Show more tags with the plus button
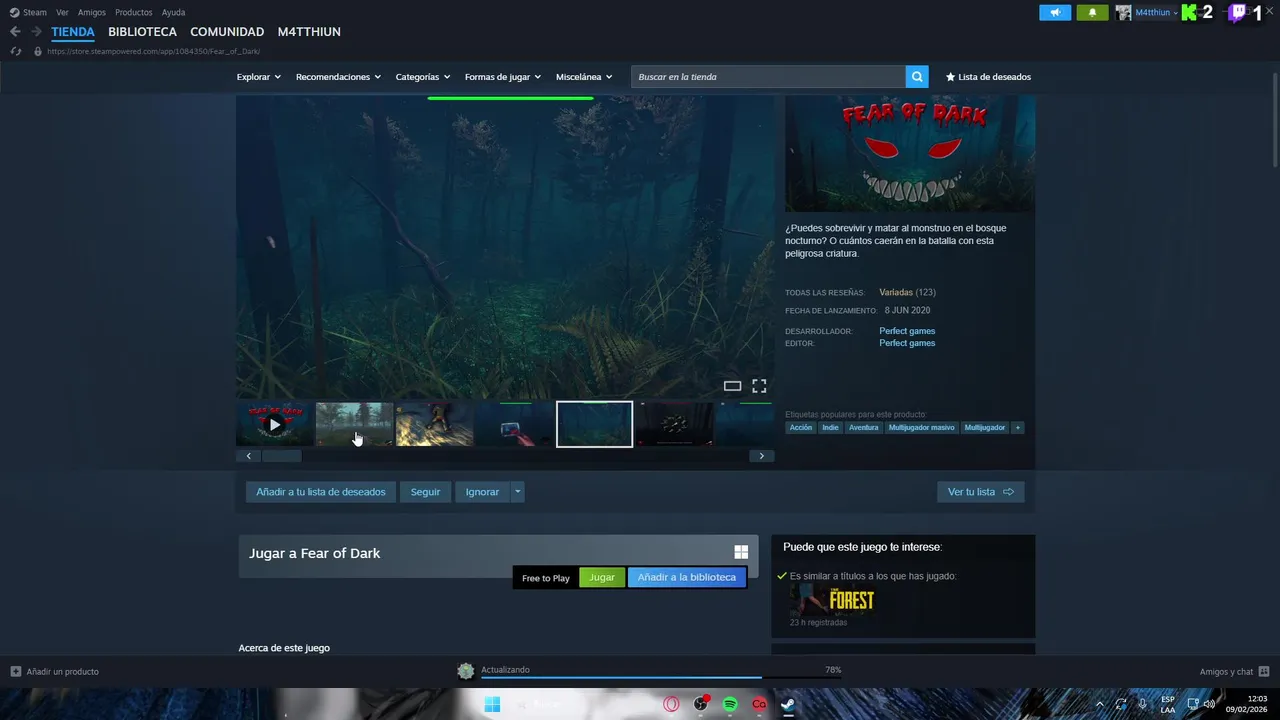Screen dimensions: 1280x720 (1018, 428)
